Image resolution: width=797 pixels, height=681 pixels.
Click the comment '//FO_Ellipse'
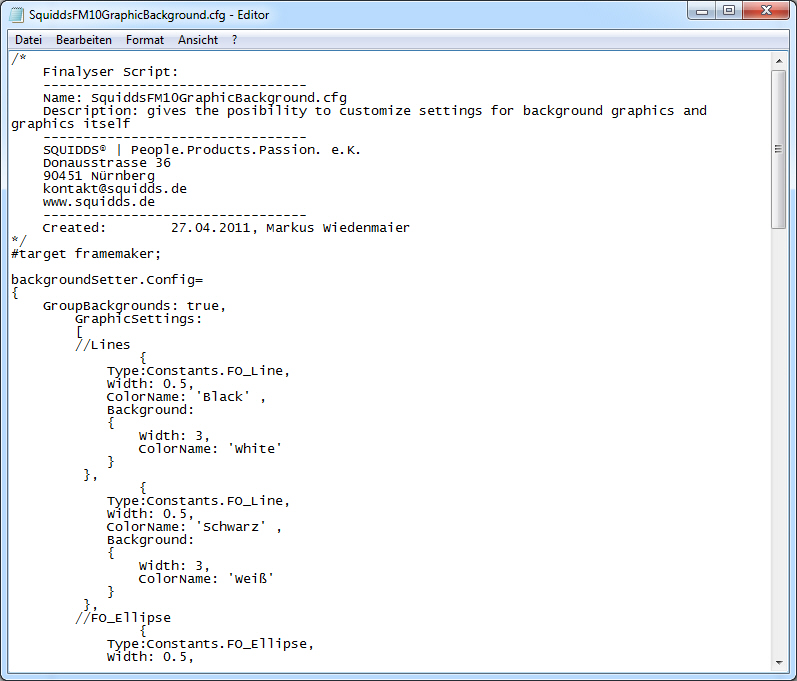122,618
